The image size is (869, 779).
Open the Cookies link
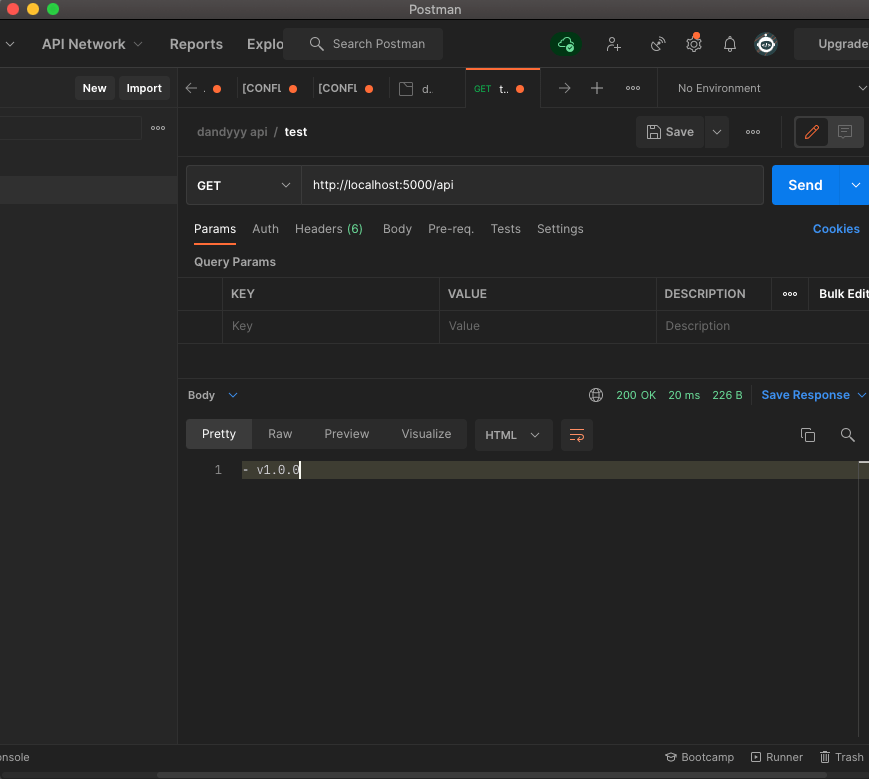coord(836,229)
